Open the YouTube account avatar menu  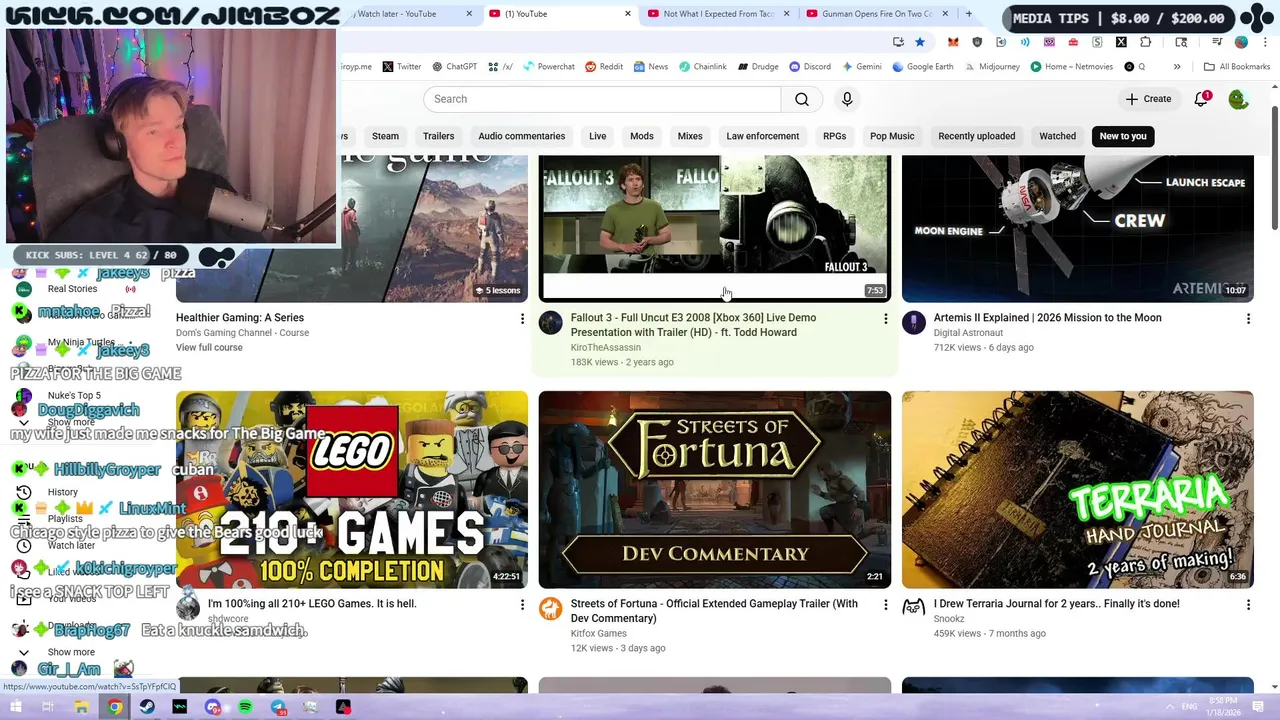pos(1238,99)
